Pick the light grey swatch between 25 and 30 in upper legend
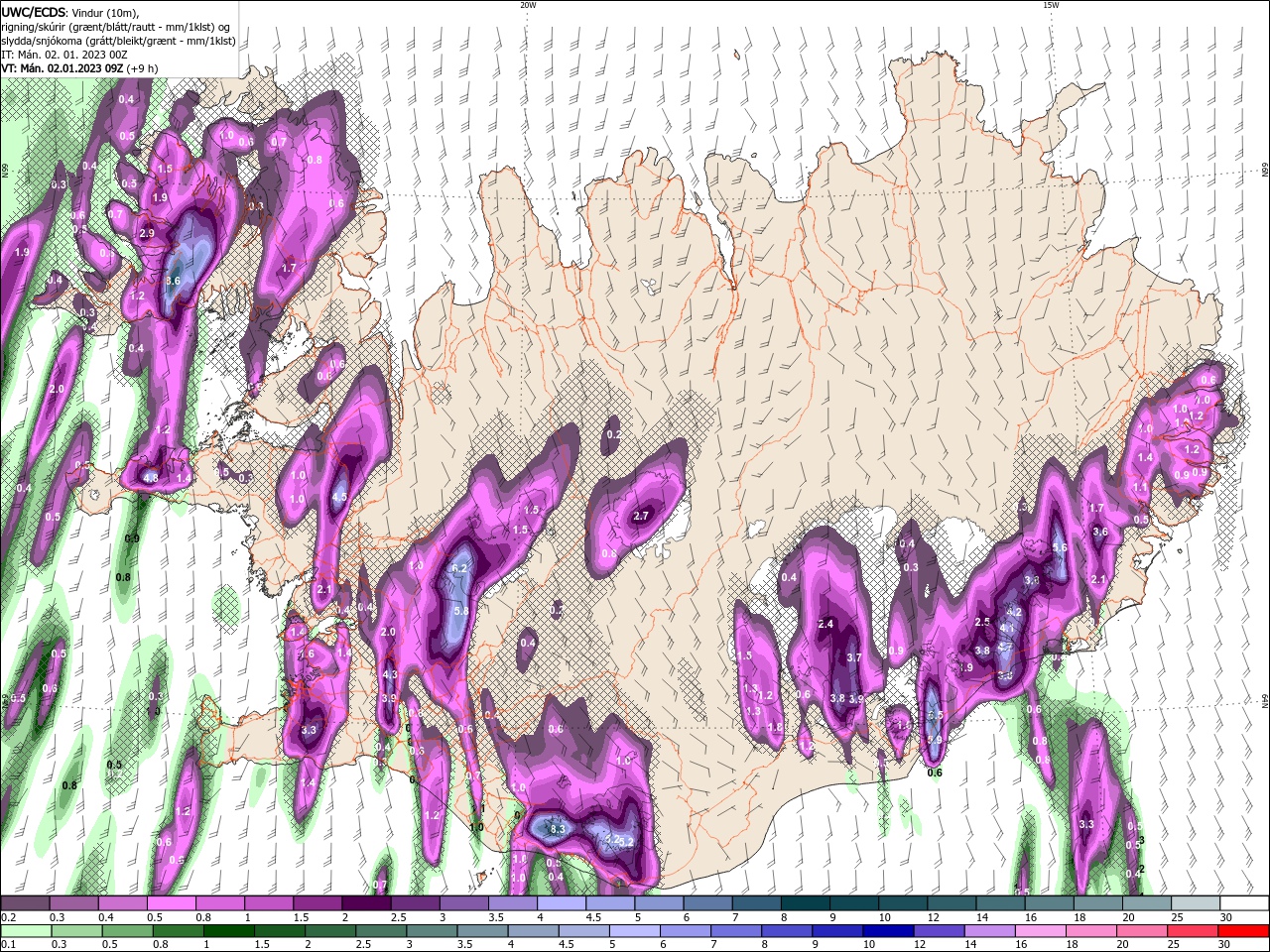 pos(1196,903)
